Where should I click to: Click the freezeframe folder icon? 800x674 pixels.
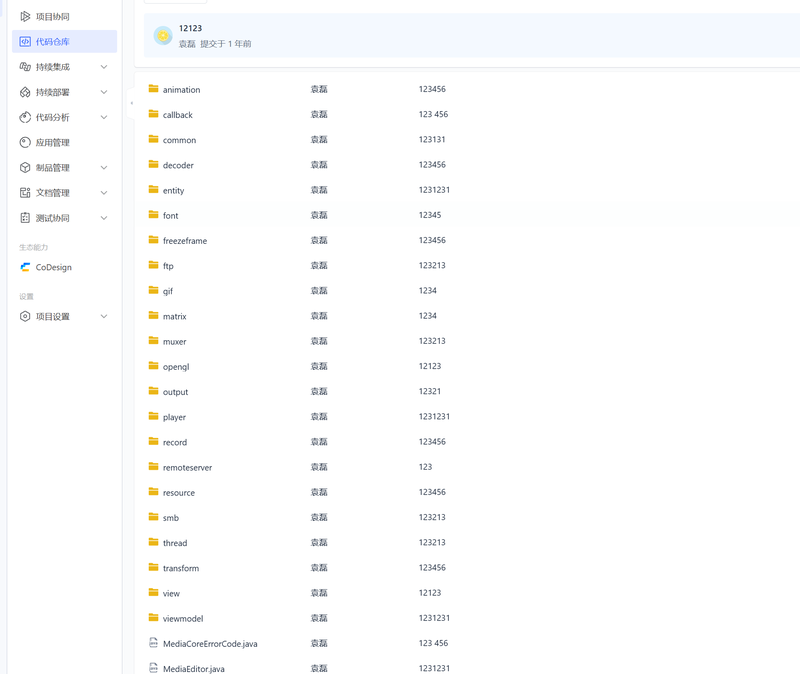154,240
